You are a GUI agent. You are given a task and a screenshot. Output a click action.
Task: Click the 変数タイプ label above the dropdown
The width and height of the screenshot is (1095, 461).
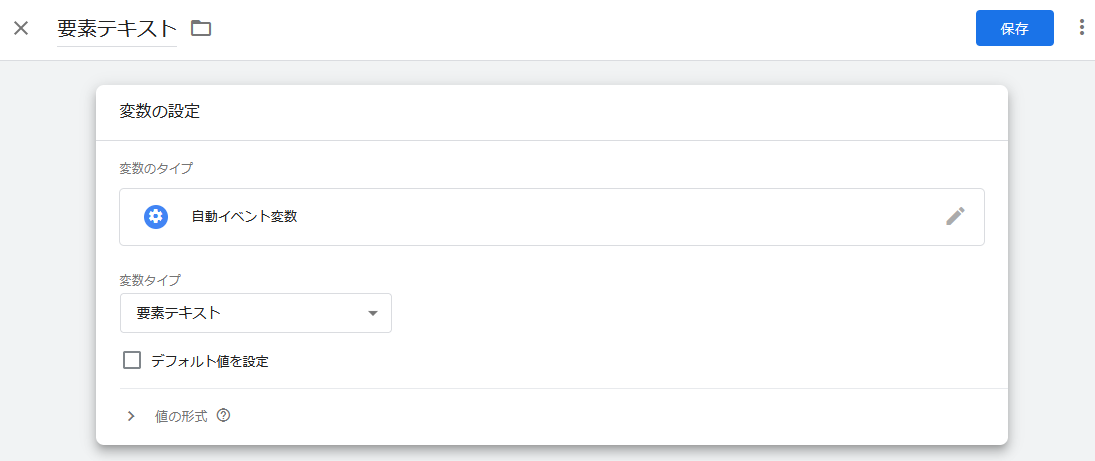click(x=150, y=280)
